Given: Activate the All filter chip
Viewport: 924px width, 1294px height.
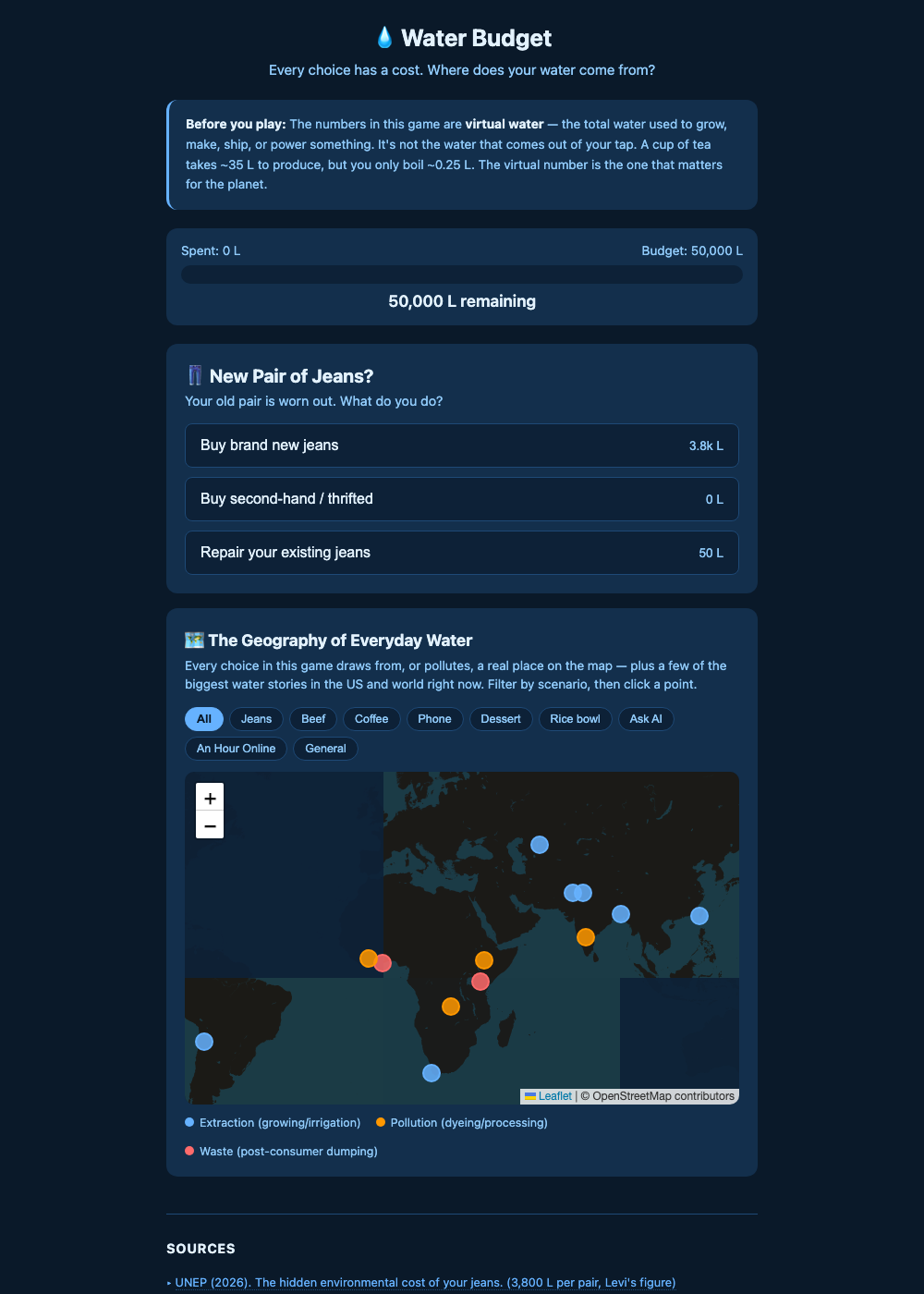Looking at the screenshot, I should click(x=204, y=719).
